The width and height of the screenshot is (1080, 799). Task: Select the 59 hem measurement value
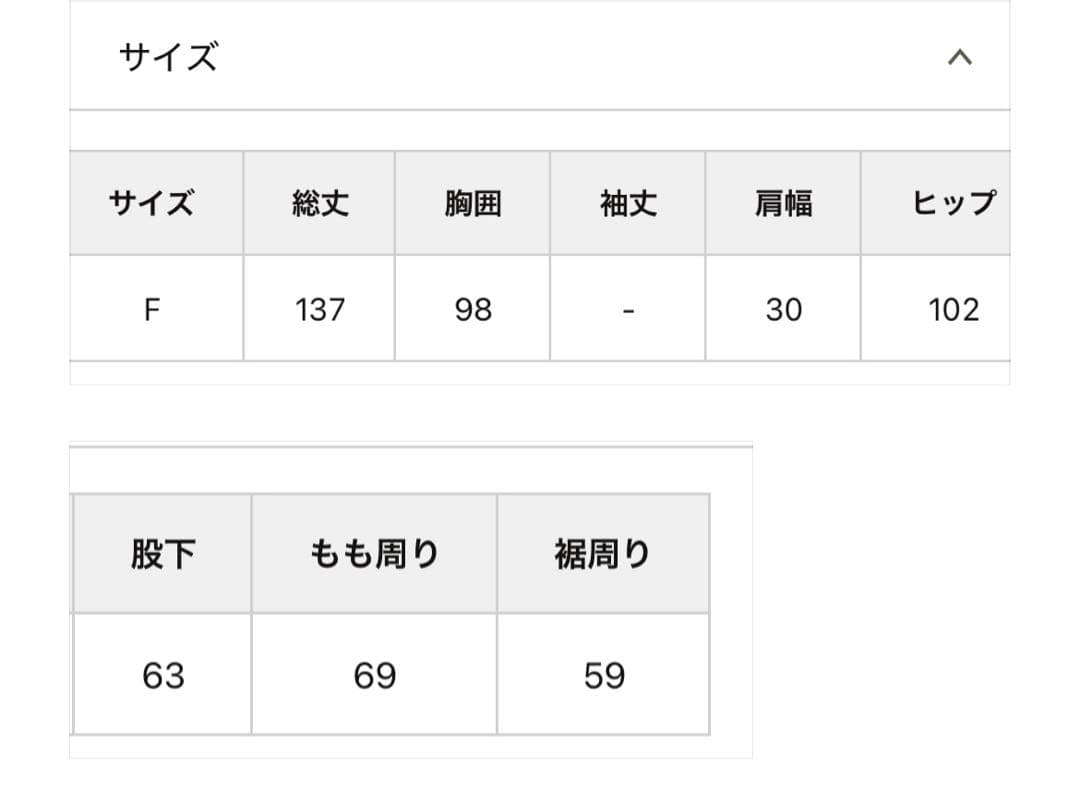tap(602, 675)
